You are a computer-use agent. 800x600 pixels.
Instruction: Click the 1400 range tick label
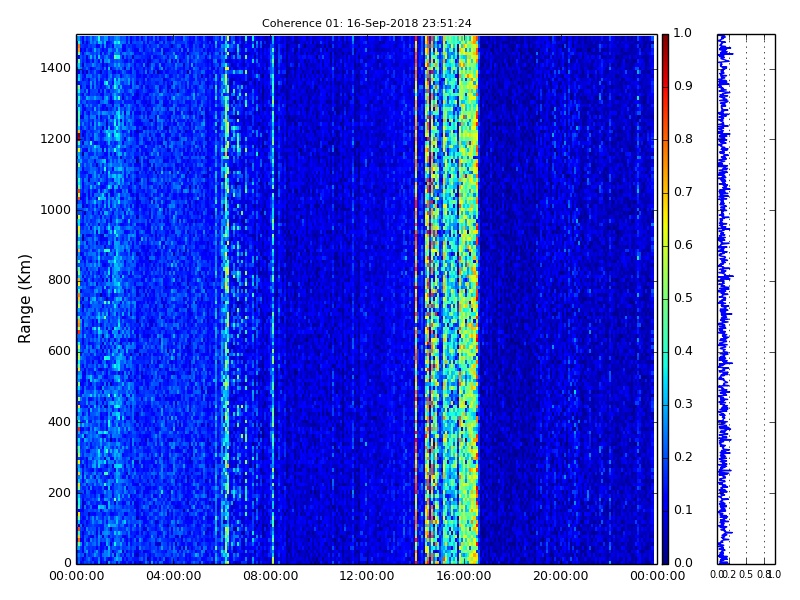click(x=55, y=68)
